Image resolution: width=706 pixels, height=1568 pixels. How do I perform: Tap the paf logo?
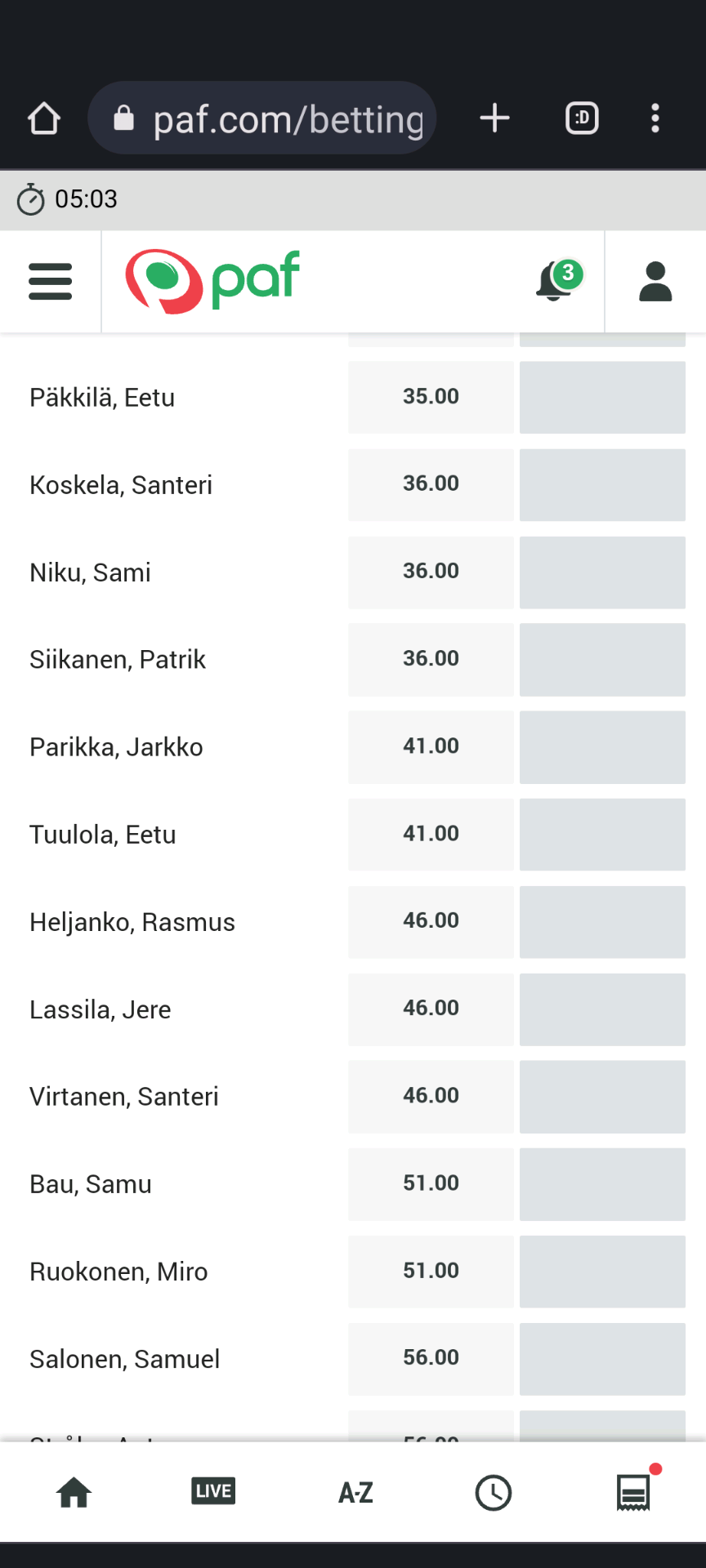pyautogui.click(x=212, y=281)
